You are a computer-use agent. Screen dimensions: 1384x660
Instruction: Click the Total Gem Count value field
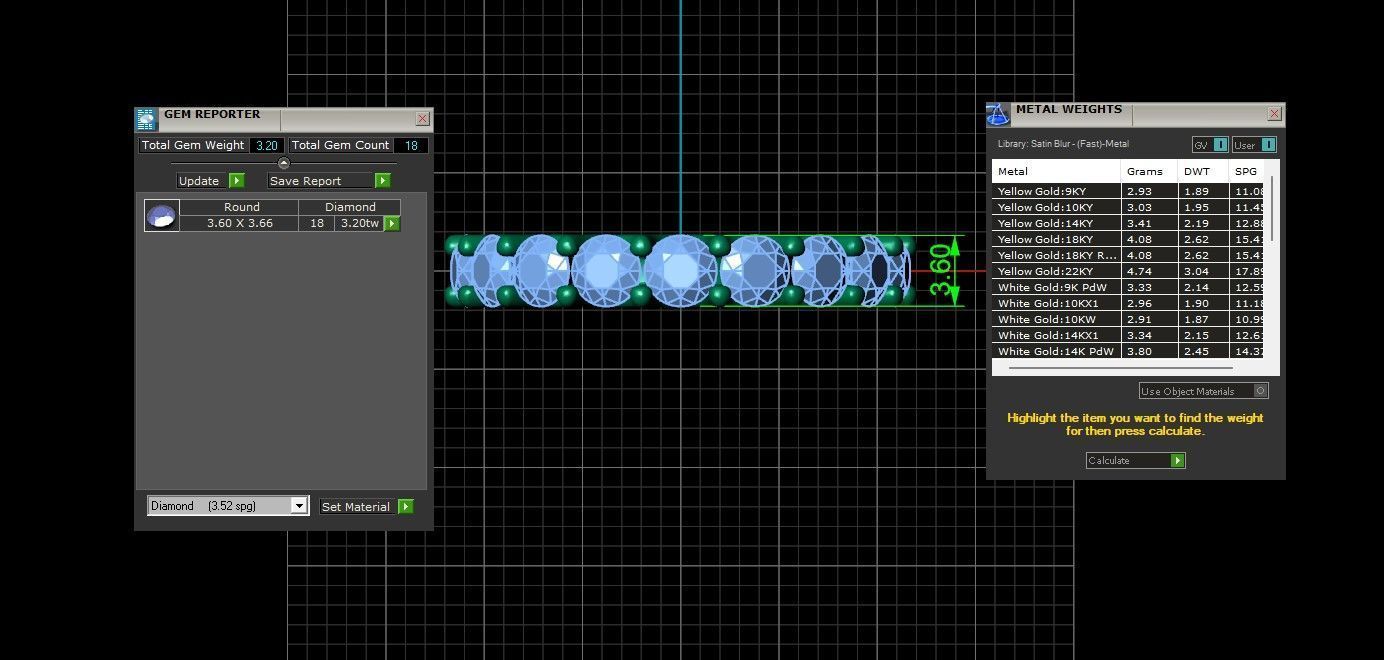pos(411,145)
